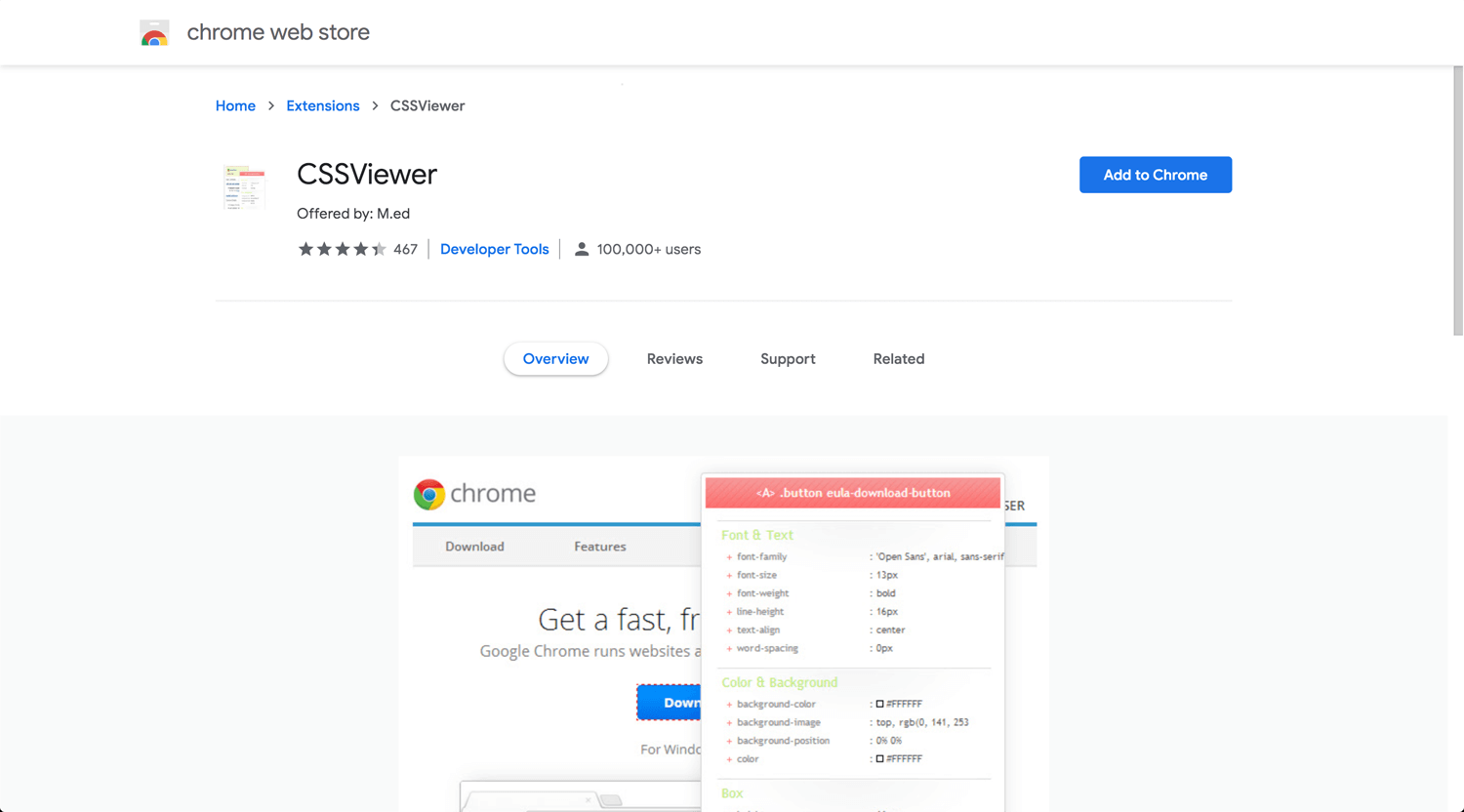Image resolution: width=1464 pixels, height=812 pixels.
Task: Go to Home breadcrumb link
Action: (x=235, y=105)
